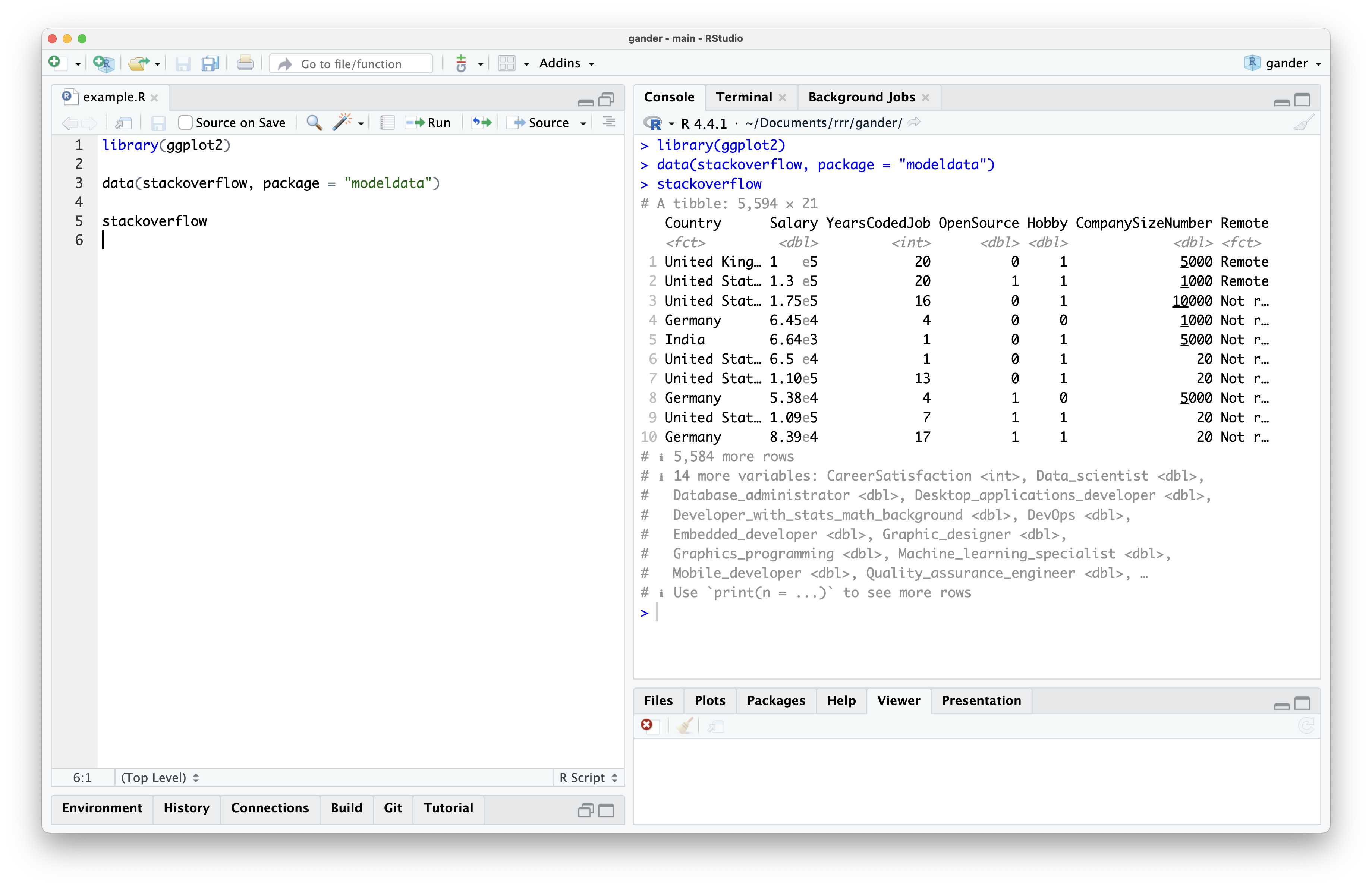Clear the console with the broom icon
1372x888 pixels.
(x=1303, y=122)
